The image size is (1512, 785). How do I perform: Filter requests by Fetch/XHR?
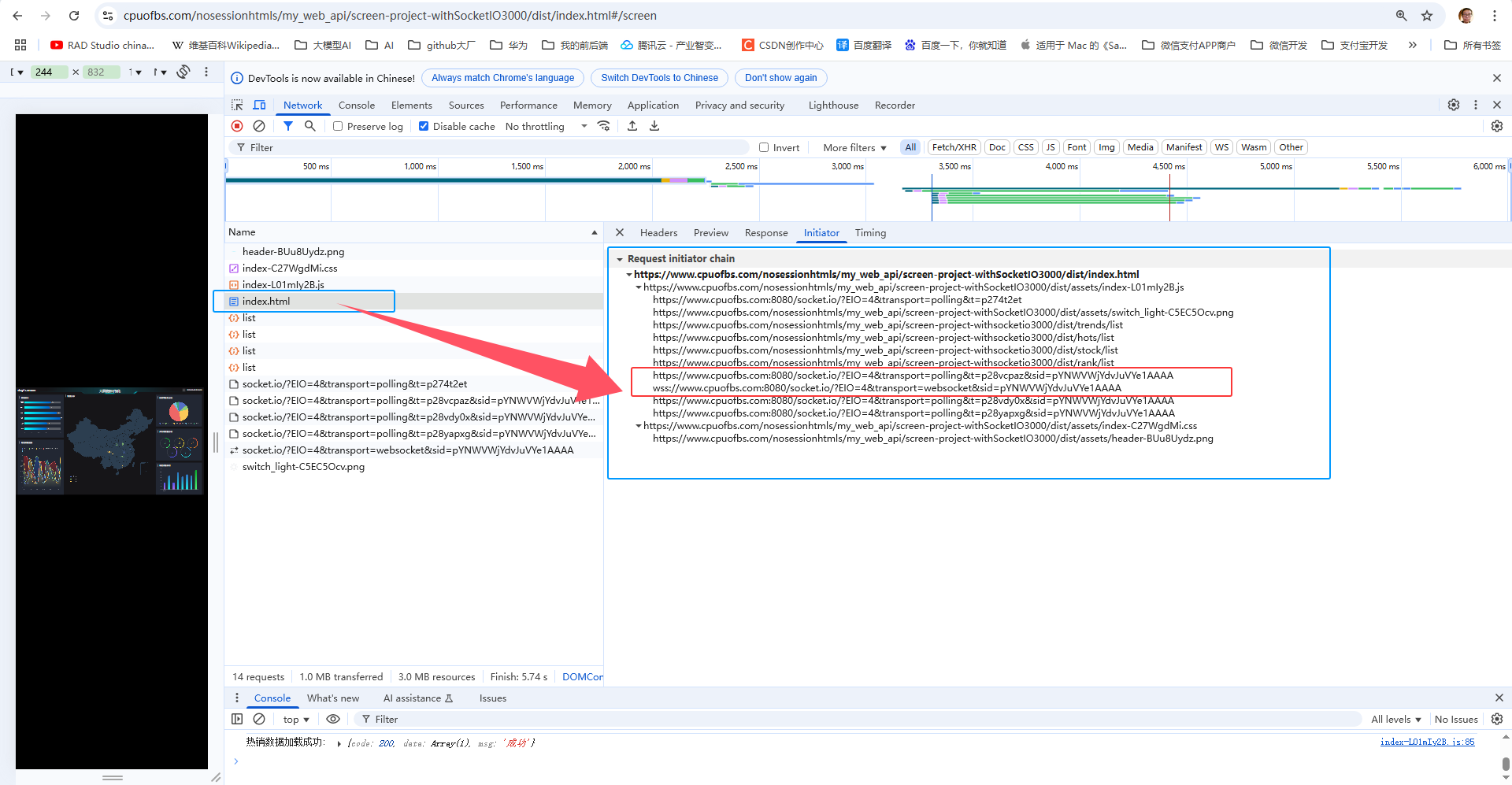pos(954,147)
